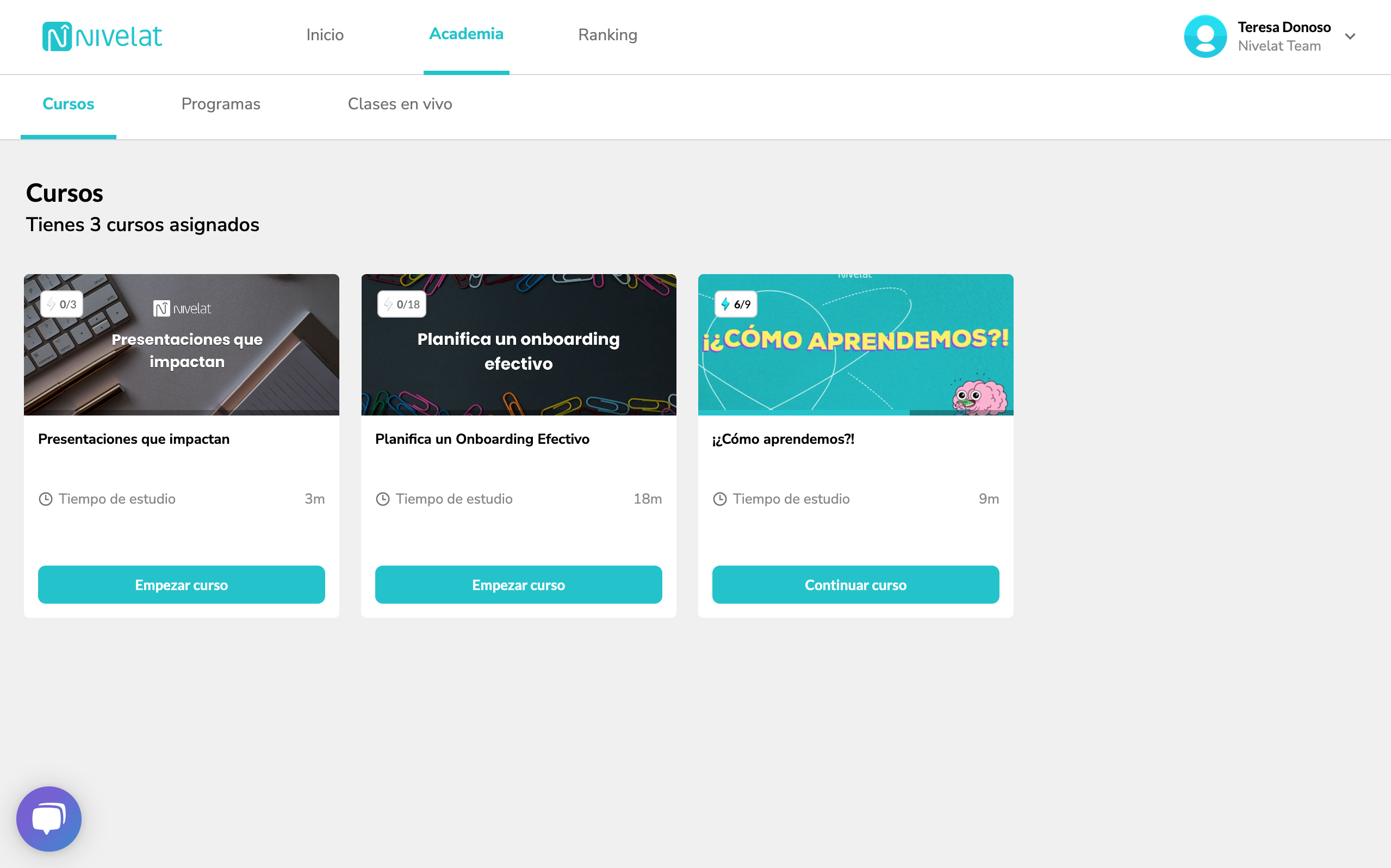Select the Academia navigation item
Screen dimensions: 1391x868
pyautogui.click(x=466, y=34)
